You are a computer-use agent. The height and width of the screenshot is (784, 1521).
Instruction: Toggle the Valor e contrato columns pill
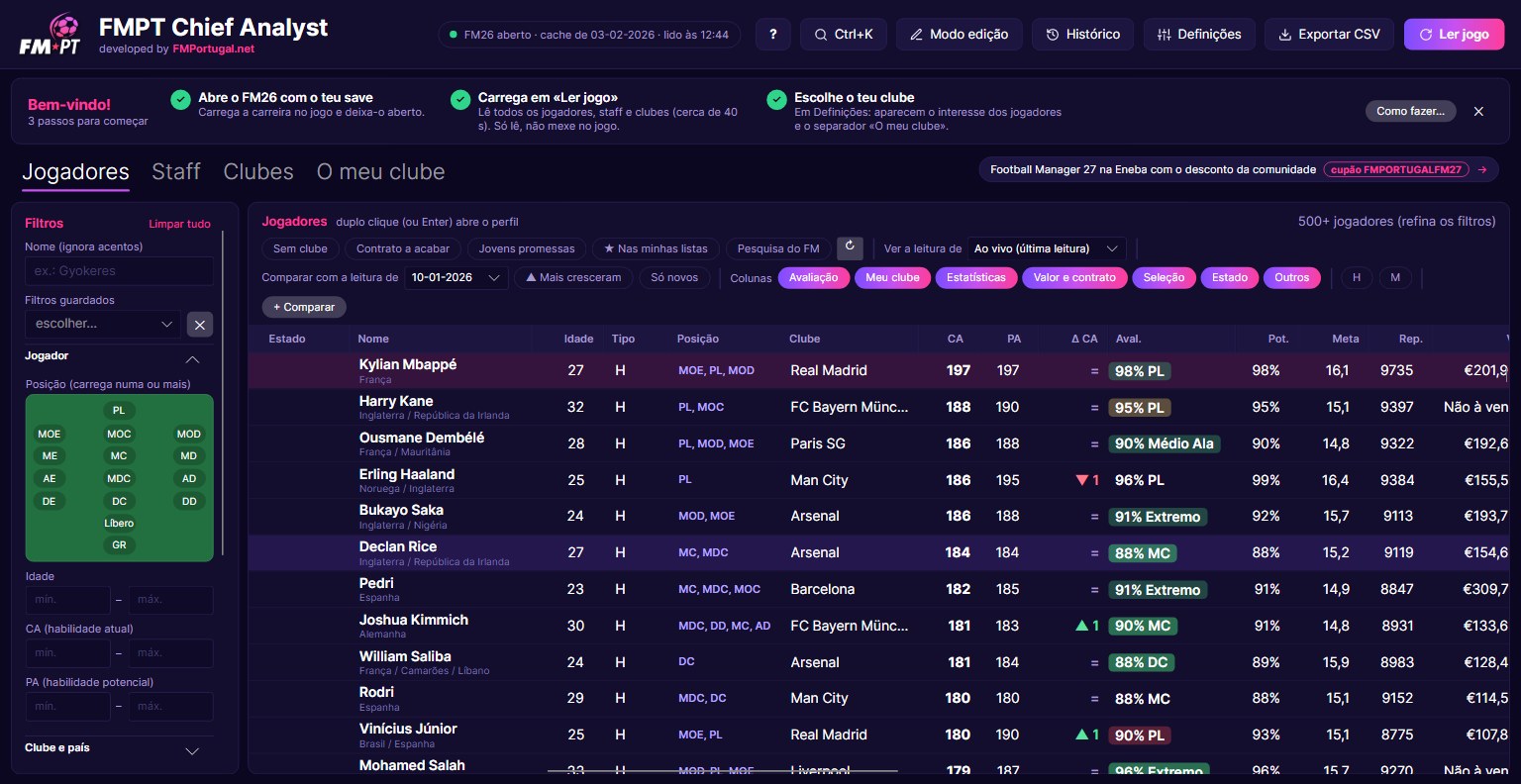point(1074,278)
